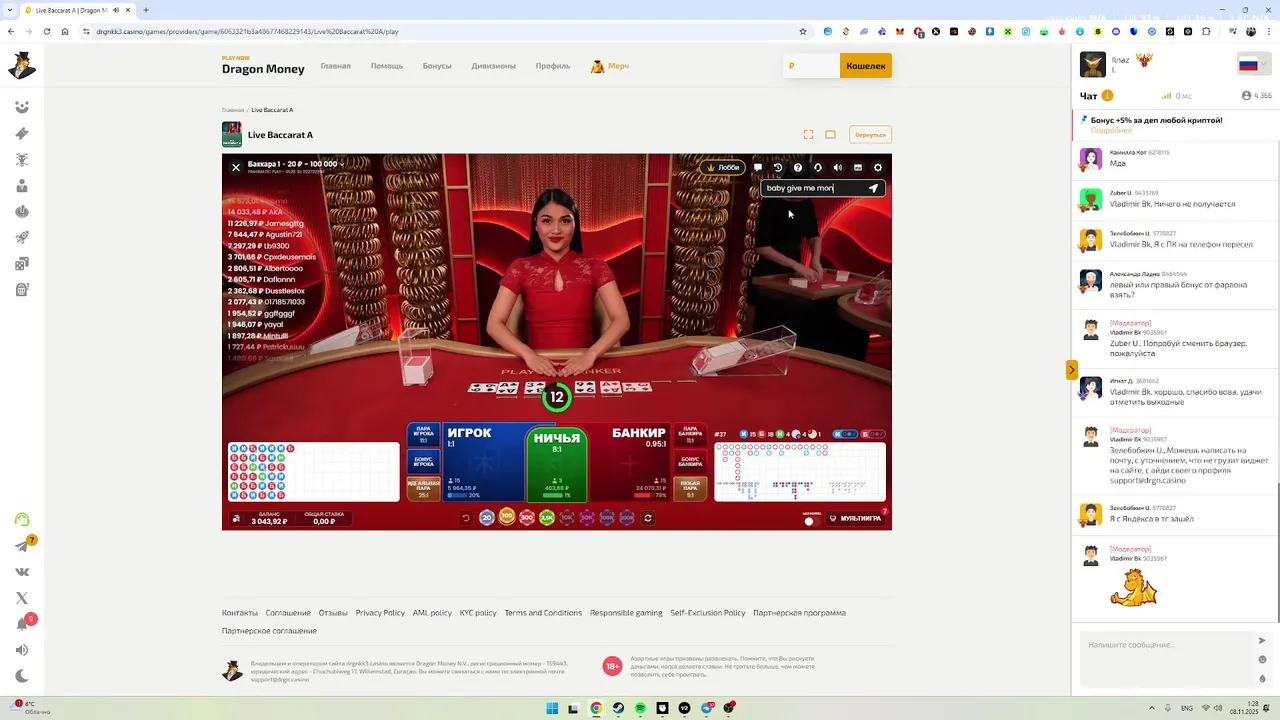The height and width of the screenshot is (720, 1280).
Task: Open game settings gear icon
Action: click(878, 168)
